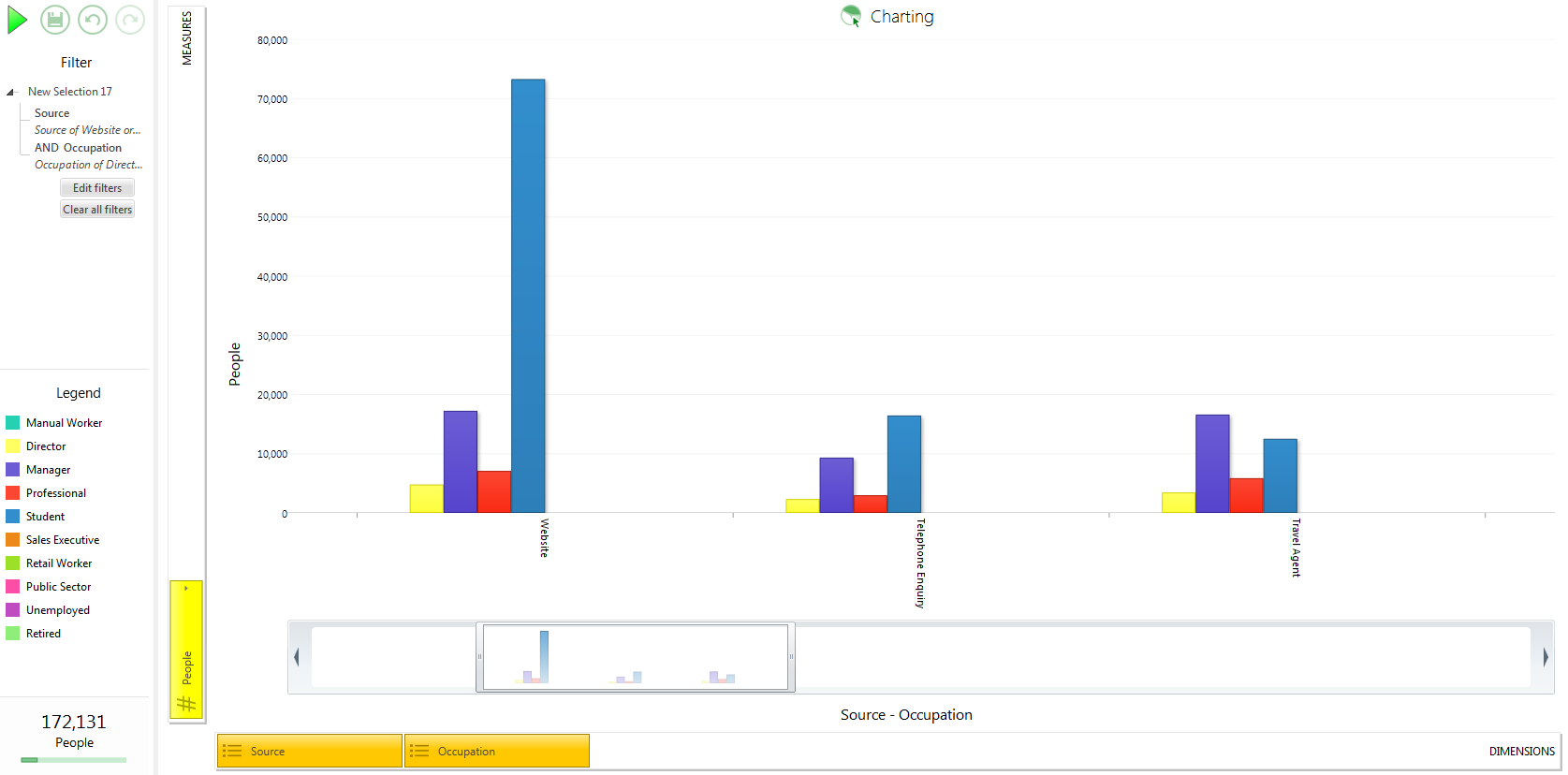Click Clear all filters
Screen dimensions: 1568x775
[x=97, y=210]
